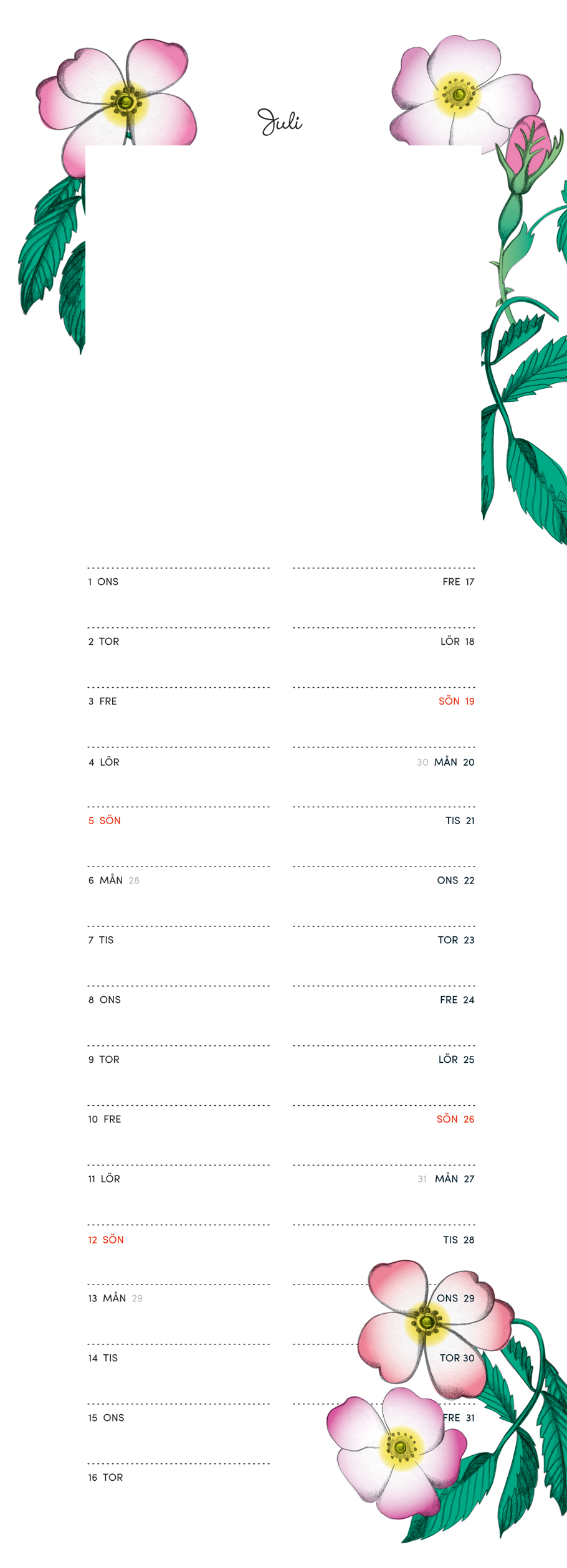Click week number 28 beside 6 MÅN
The image size is (567, 1568).
[134, 880]
